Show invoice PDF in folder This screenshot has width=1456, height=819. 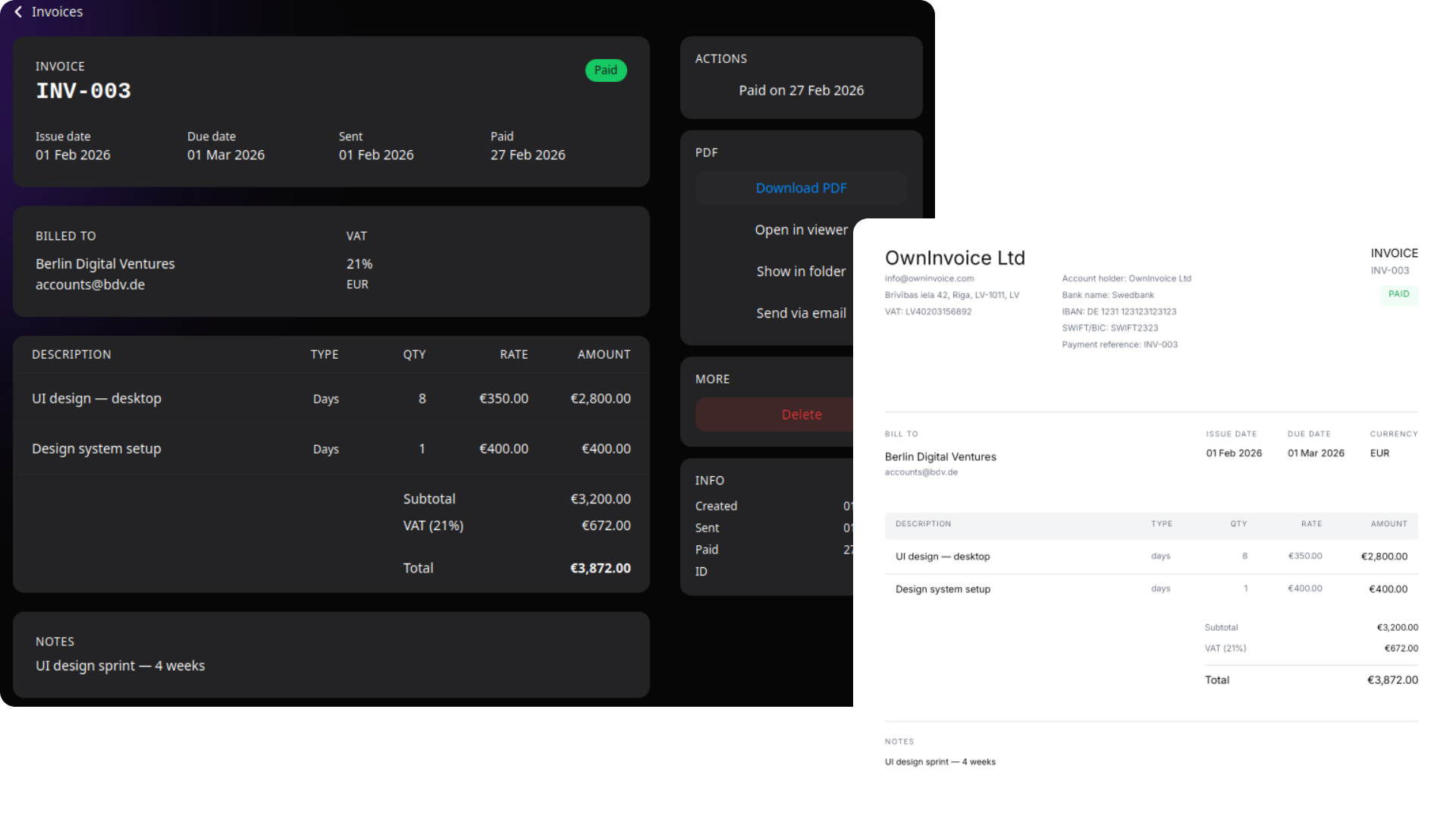801,271
